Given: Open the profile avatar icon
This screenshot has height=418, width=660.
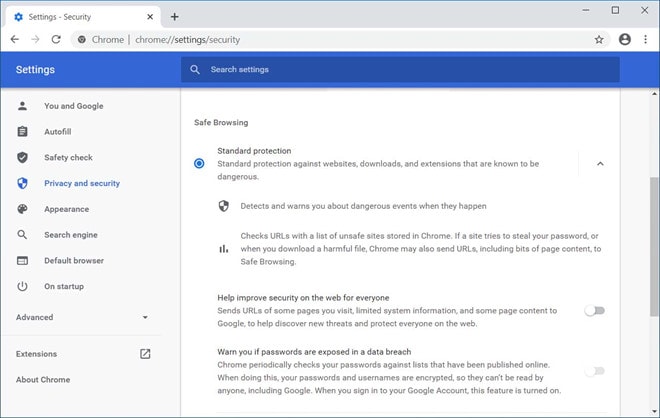Looking at the screenshot, I should (625, 39).
